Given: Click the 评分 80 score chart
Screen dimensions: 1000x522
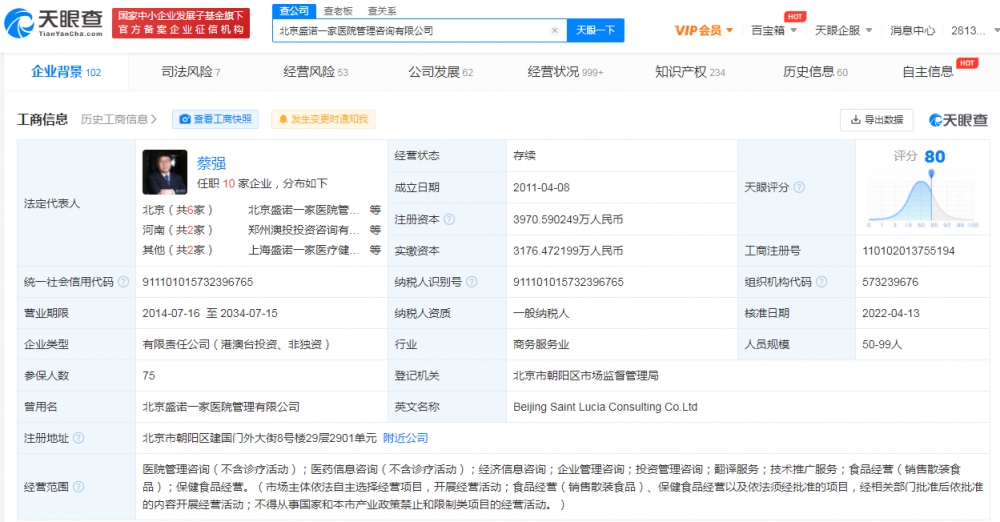Looking at the screenshot, I should (922, 190).
